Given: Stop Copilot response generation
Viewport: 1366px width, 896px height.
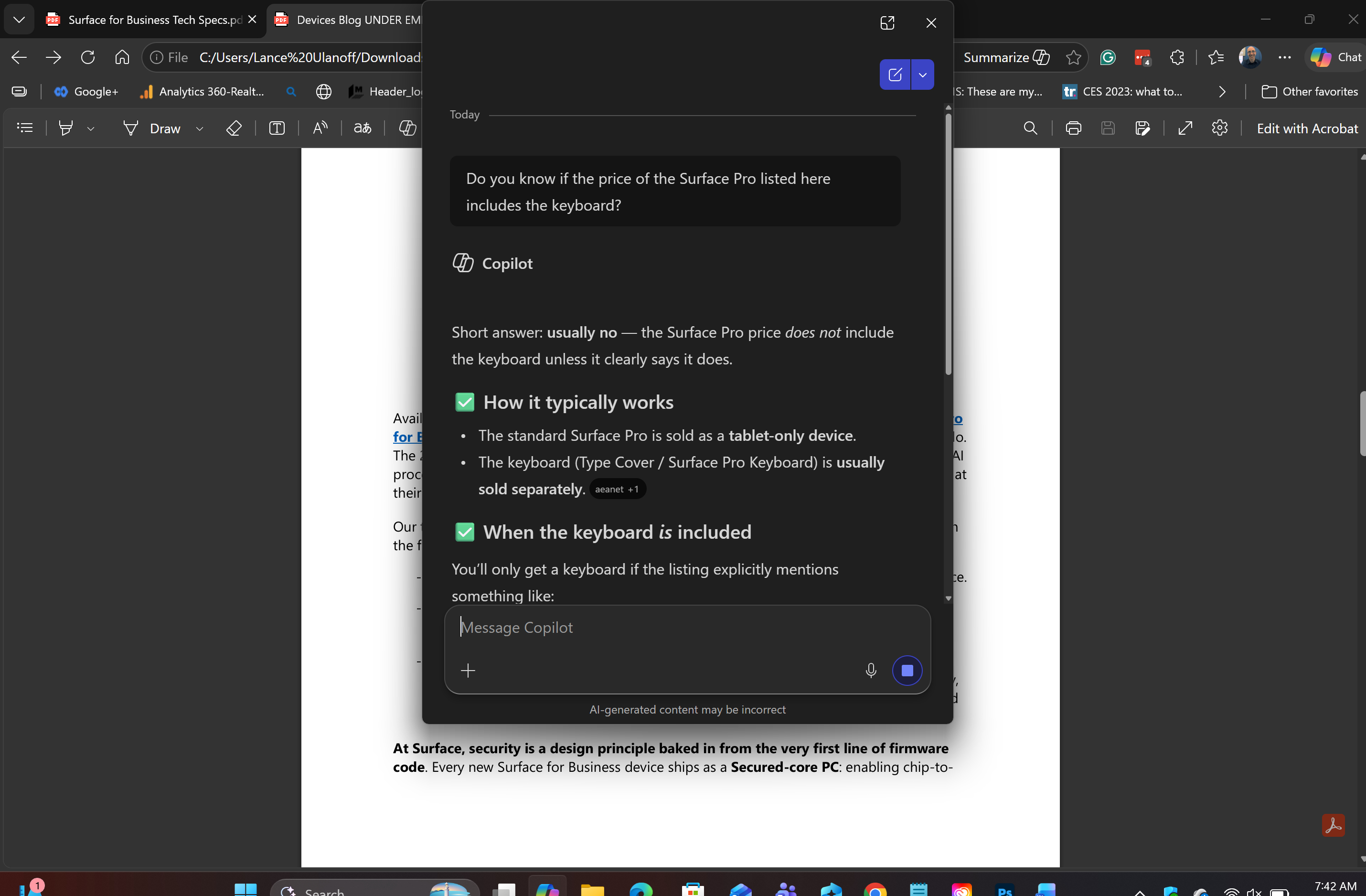Looking at the screenshot, I should [x=907, y=671].
